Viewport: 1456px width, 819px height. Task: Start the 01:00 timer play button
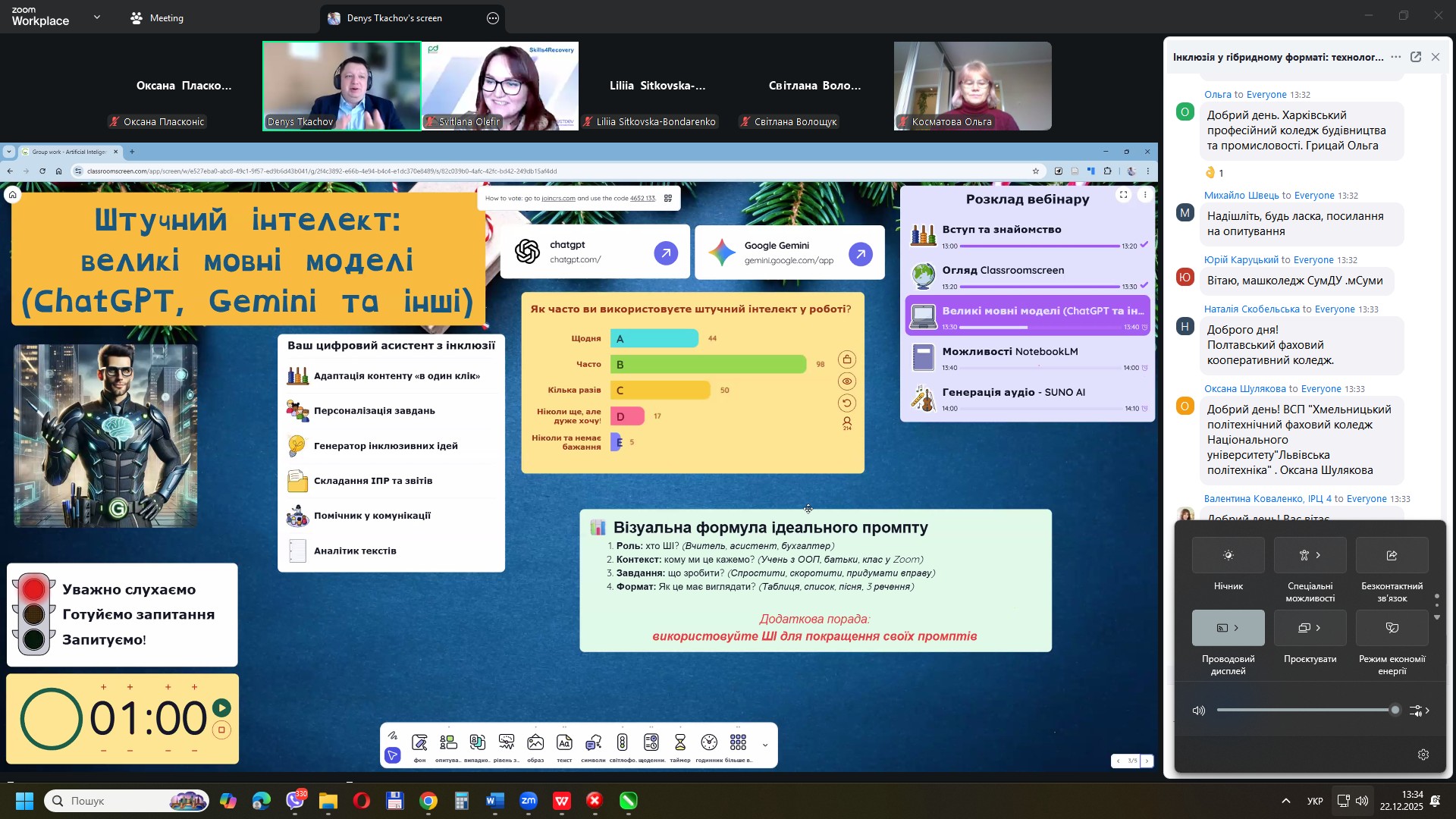[x=221, y=708]
